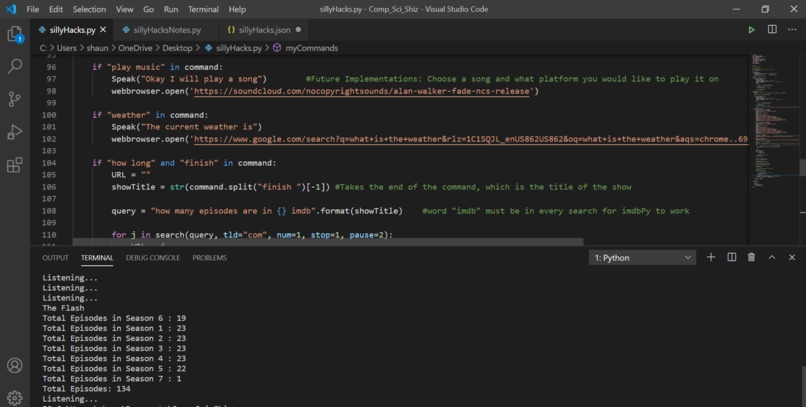Open the Manage gear settings icon
Viewport: 806px width, 407px height.
15,397
